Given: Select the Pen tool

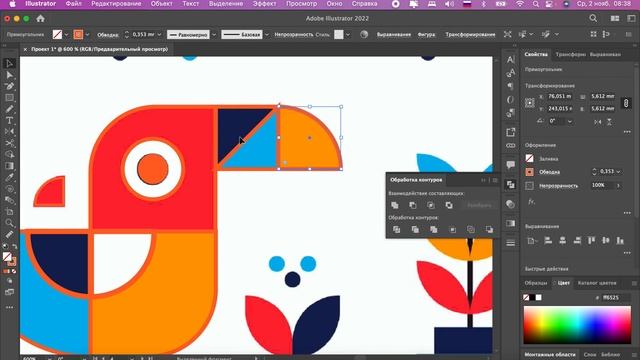Looking at the screenshot, I should (9, 87).
